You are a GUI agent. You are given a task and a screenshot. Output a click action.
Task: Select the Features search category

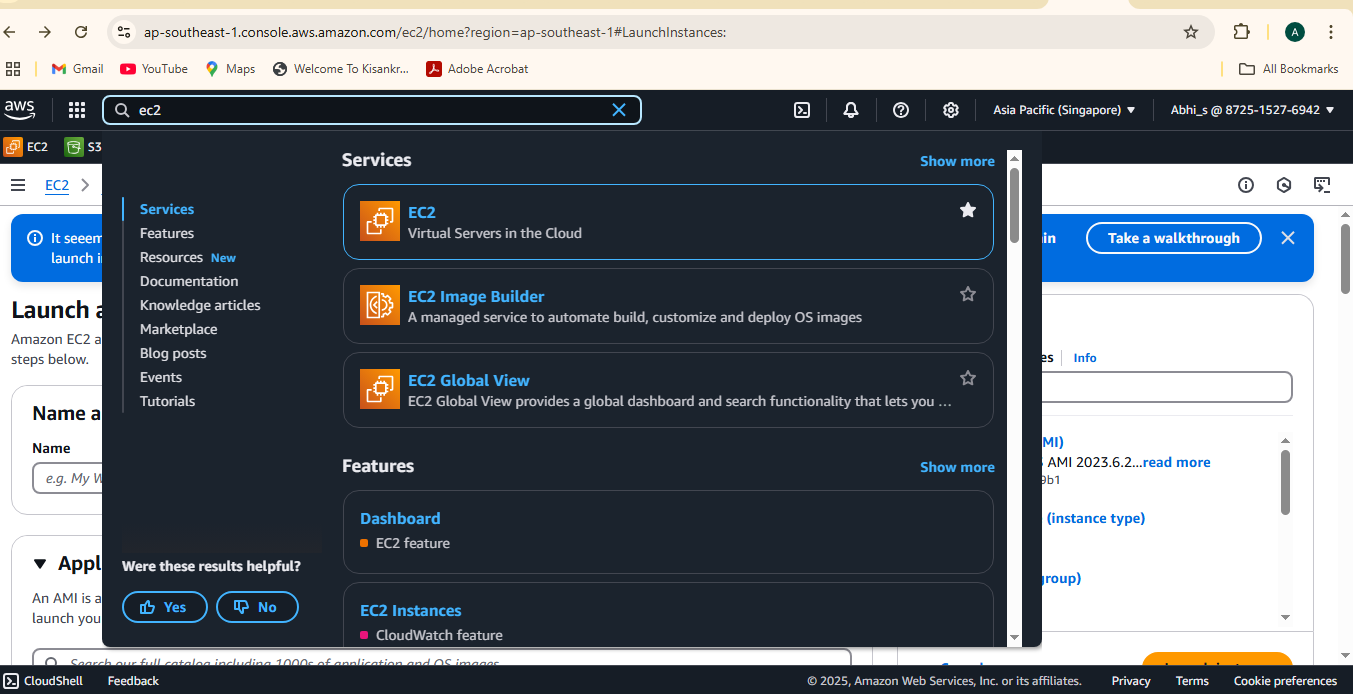coord(167,233)
